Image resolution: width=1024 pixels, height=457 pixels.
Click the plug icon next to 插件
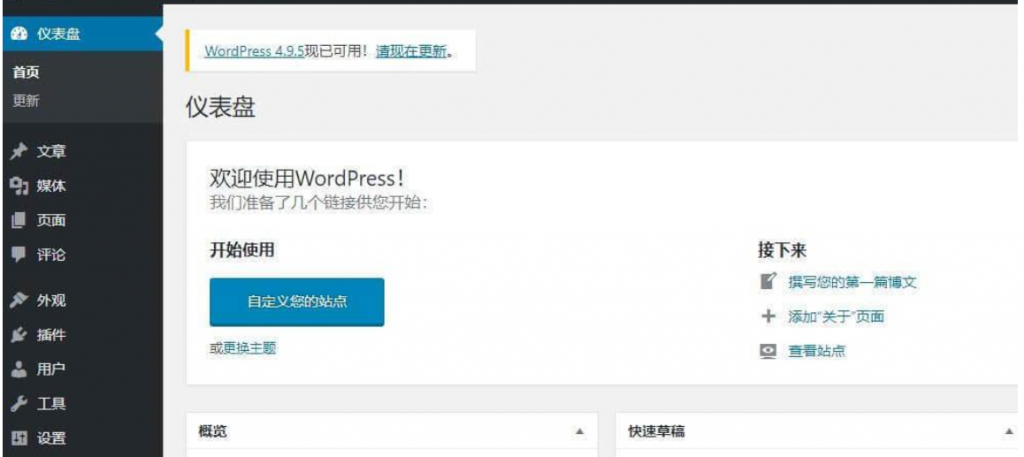pos(19,336)
